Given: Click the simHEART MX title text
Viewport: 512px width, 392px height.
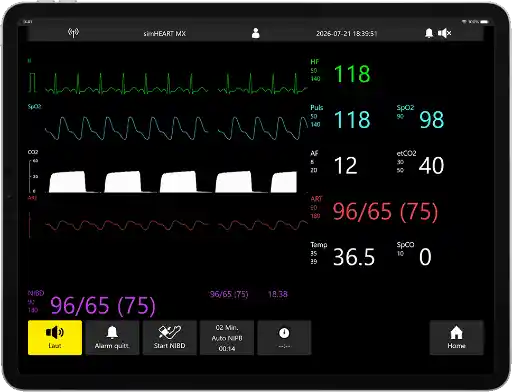Looking at the screenshot, I should click(165, 33).
